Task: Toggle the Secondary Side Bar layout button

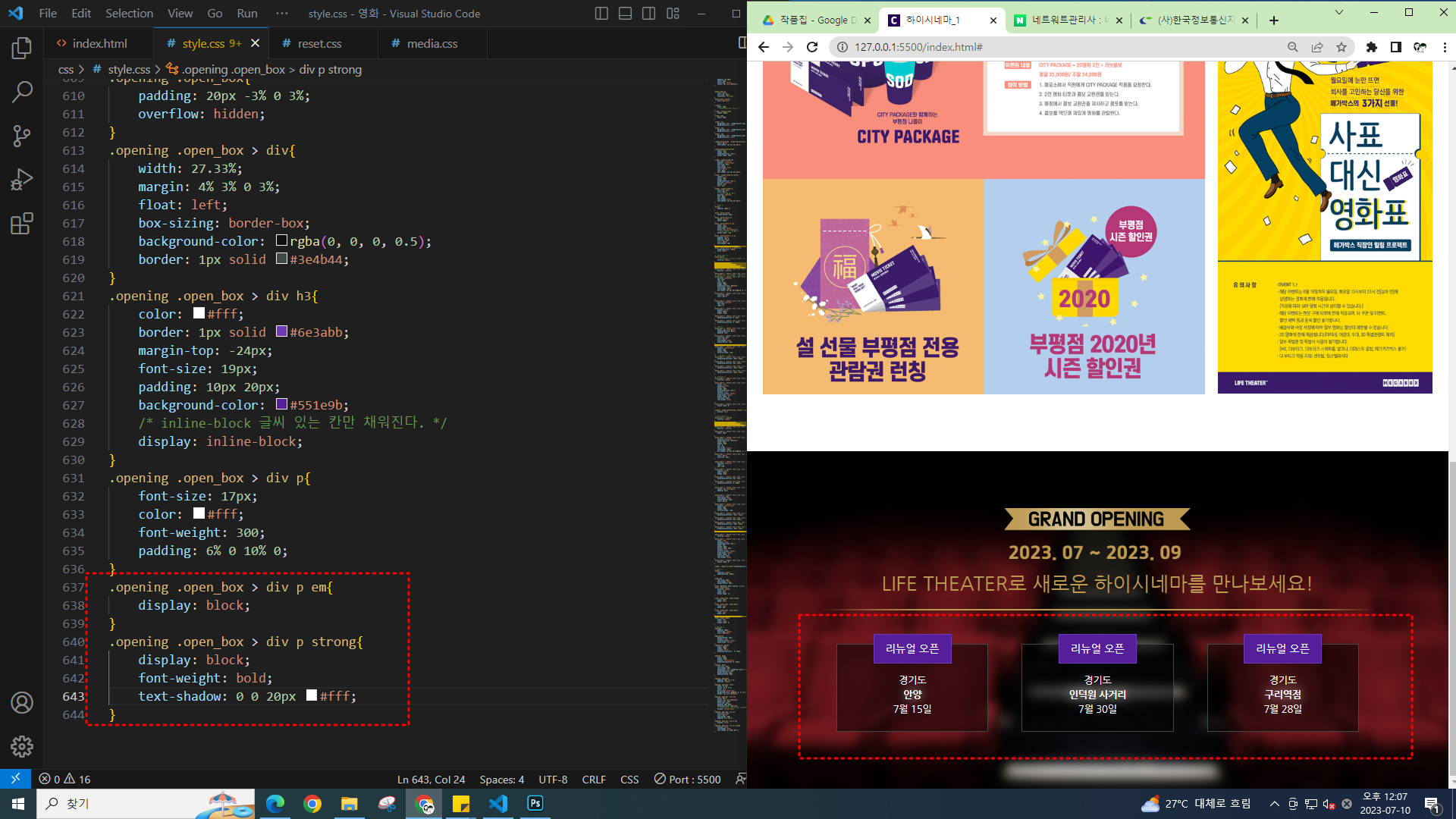Action: [648, 14]
